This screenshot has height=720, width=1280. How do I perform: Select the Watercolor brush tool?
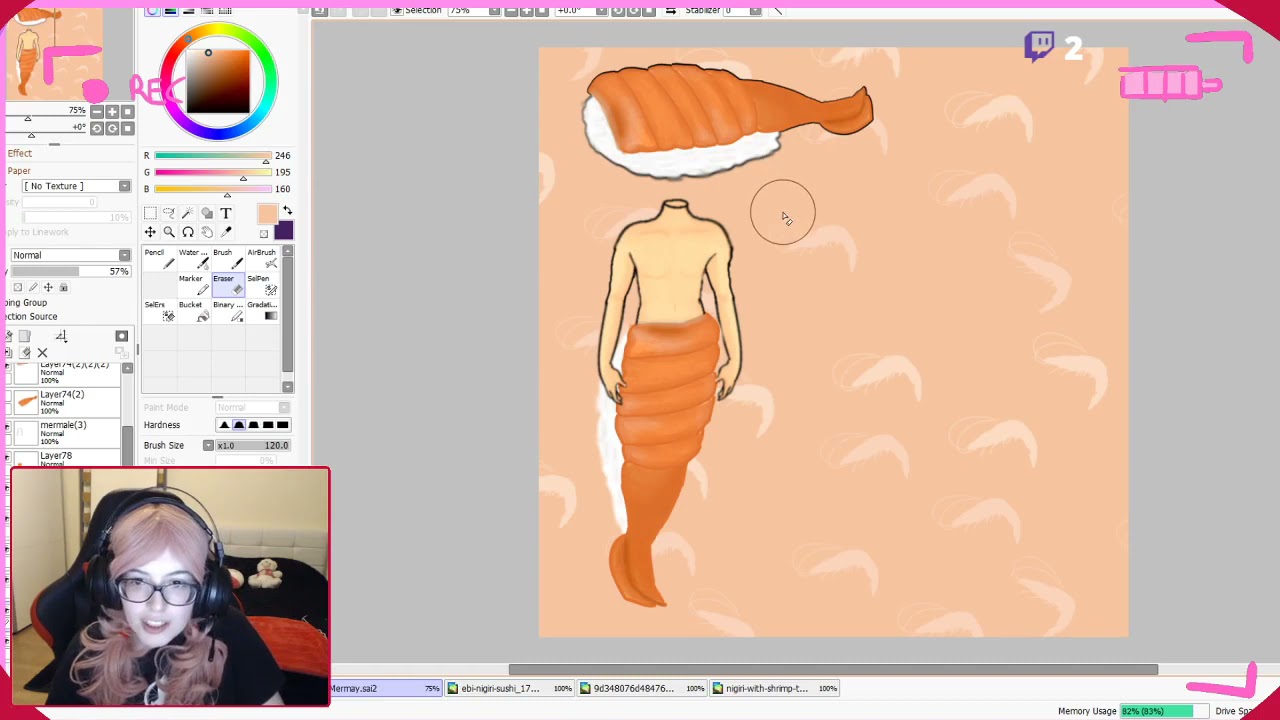tap(193, 258)
